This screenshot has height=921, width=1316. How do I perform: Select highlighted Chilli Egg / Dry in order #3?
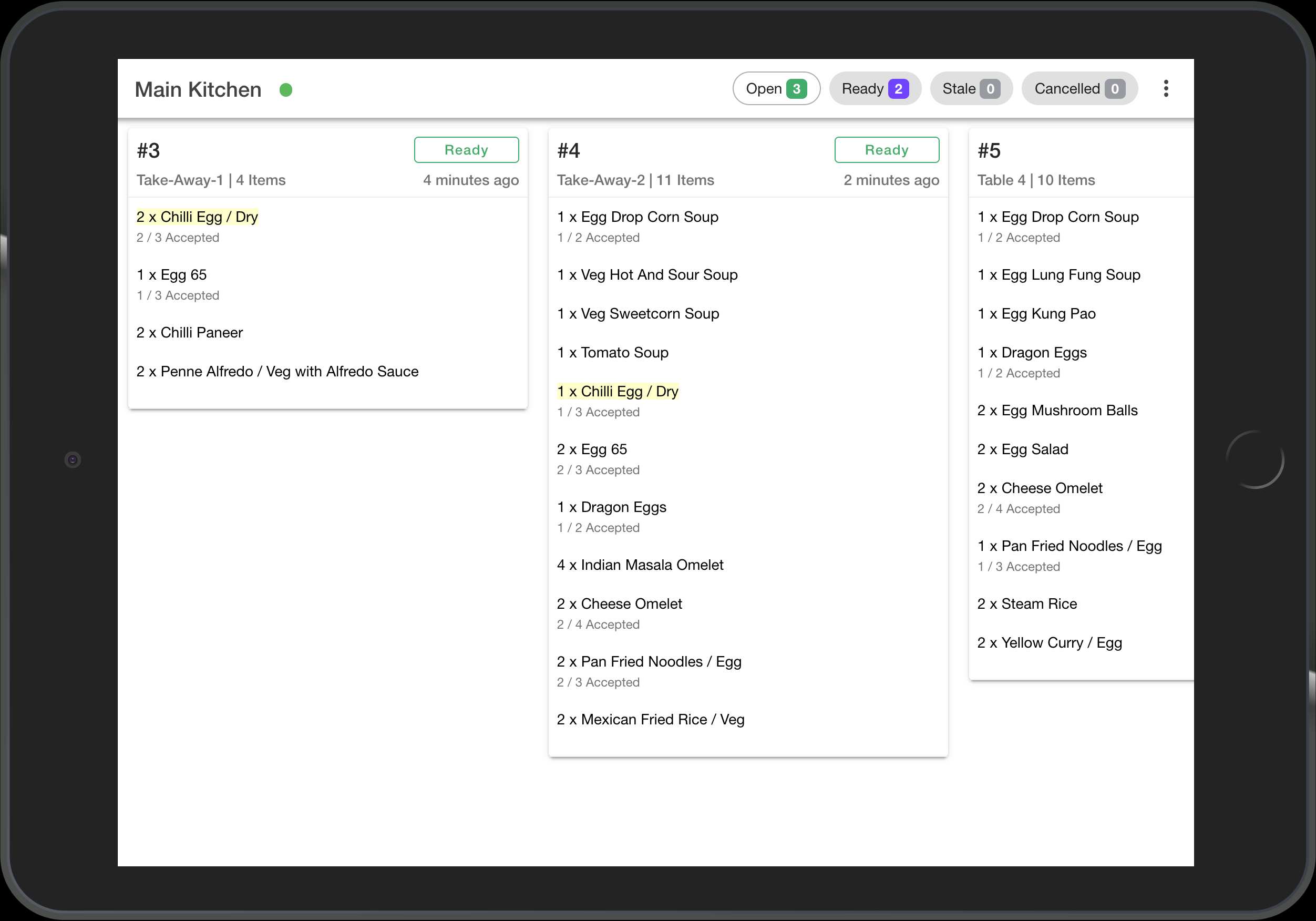[197, 217]
